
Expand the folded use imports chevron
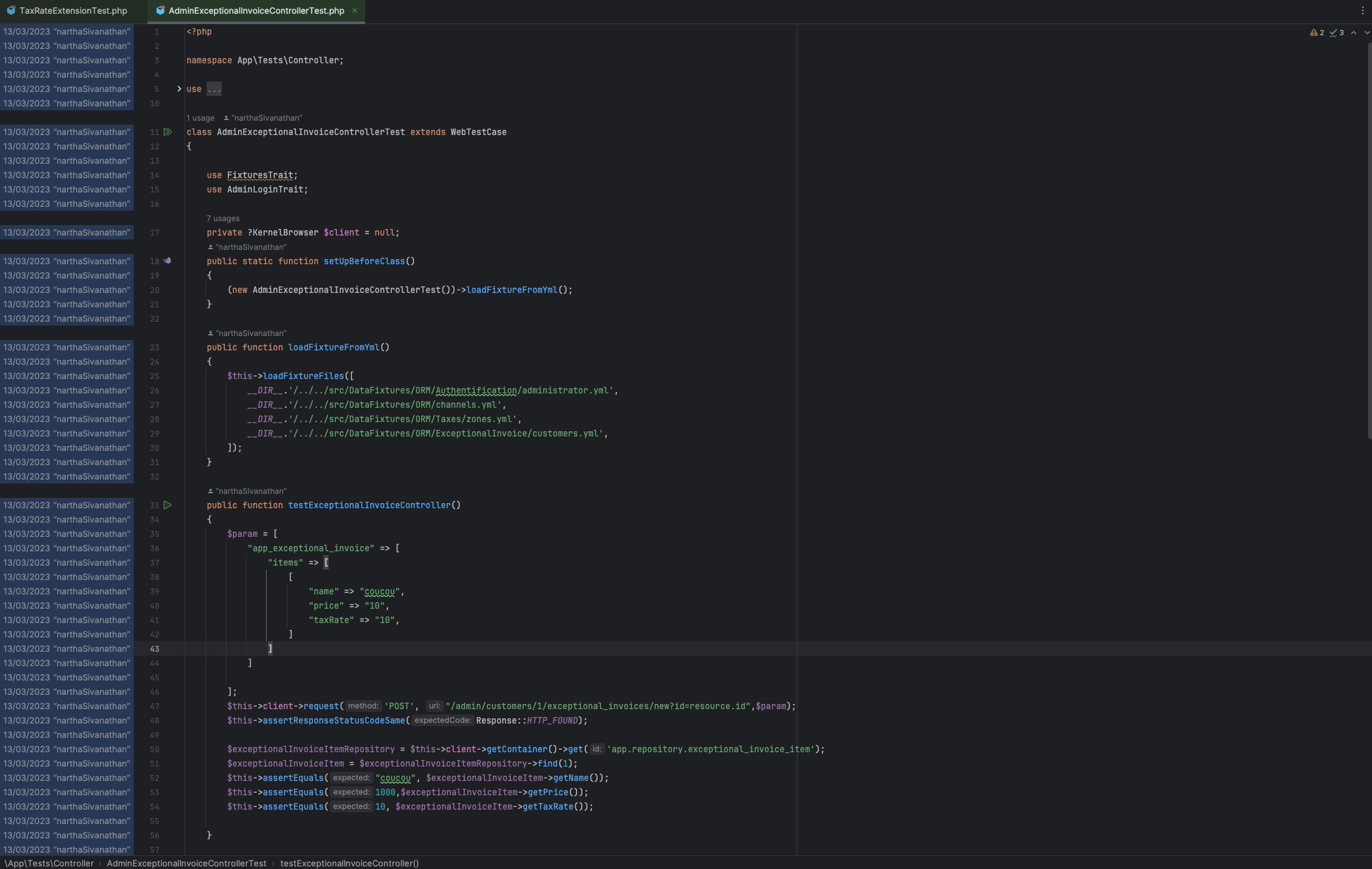pyautogui.click(x=179, y=89)
